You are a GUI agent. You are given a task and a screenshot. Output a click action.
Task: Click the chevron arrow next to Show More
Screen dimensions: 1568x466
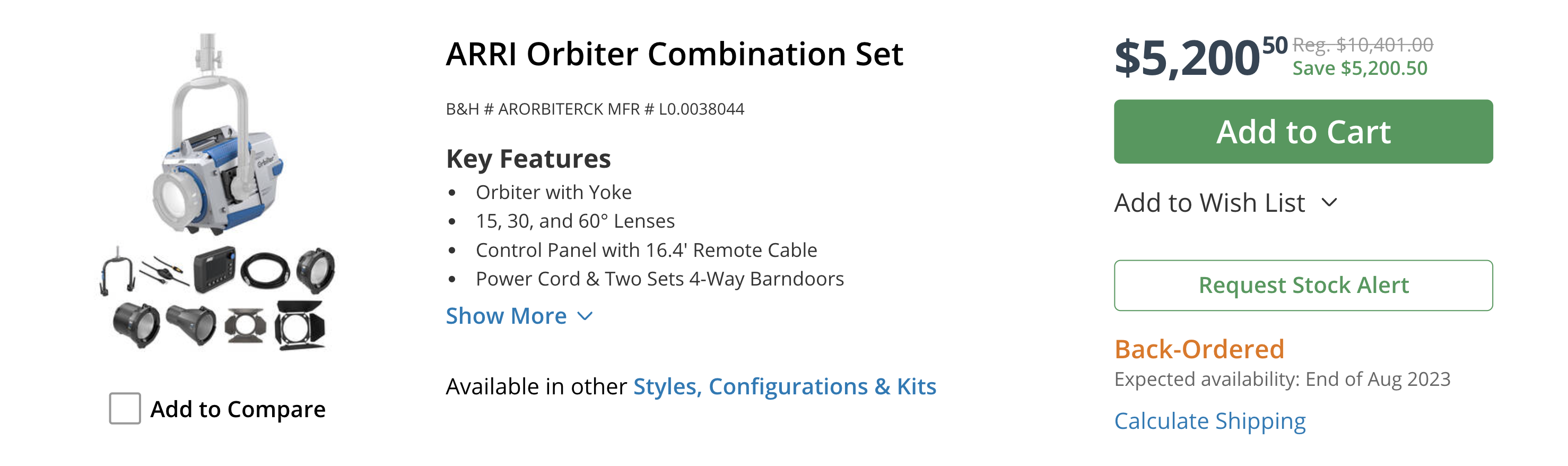585,316
